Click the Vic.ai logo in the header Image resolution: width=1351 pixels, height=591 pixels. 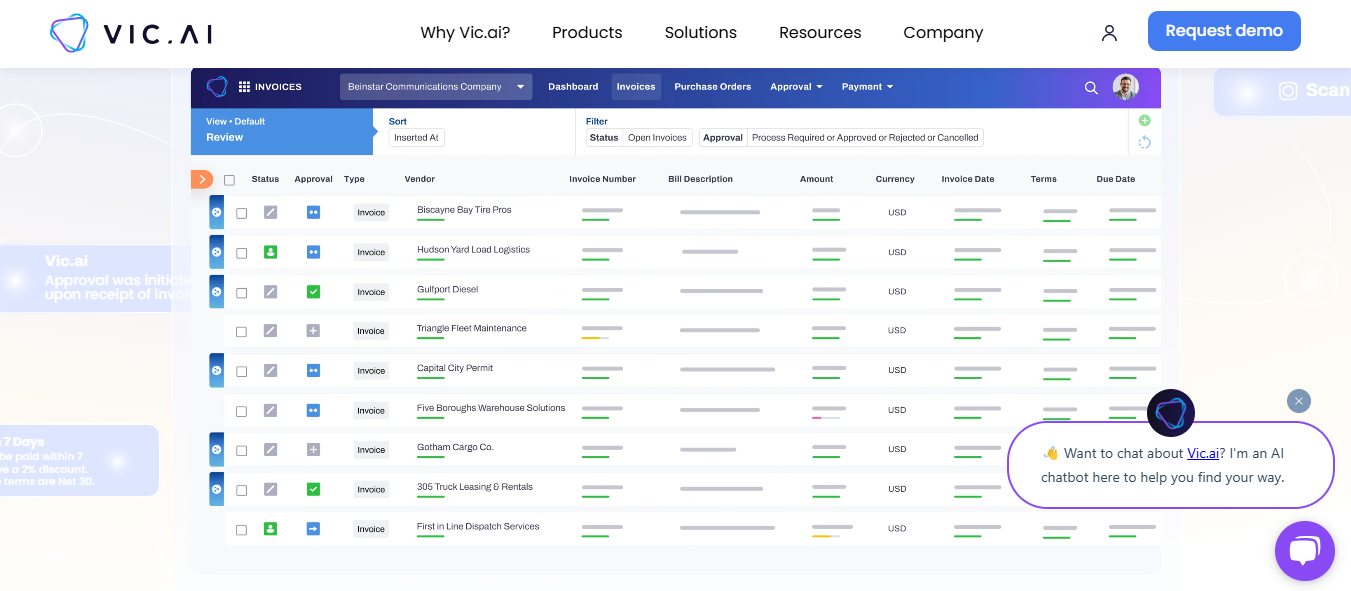pos(131,33)
